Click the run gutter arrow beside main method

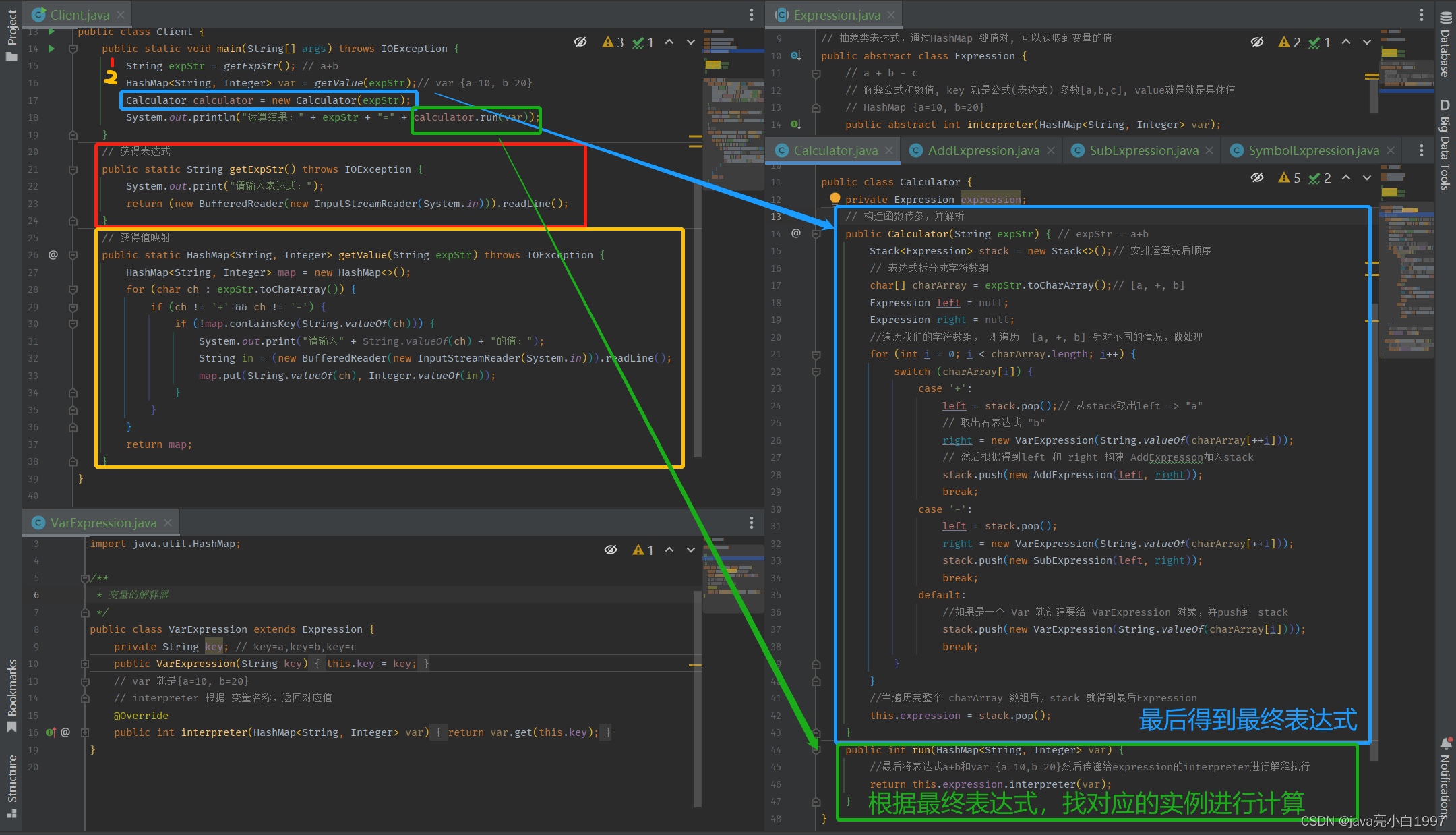tap(52, 49)
